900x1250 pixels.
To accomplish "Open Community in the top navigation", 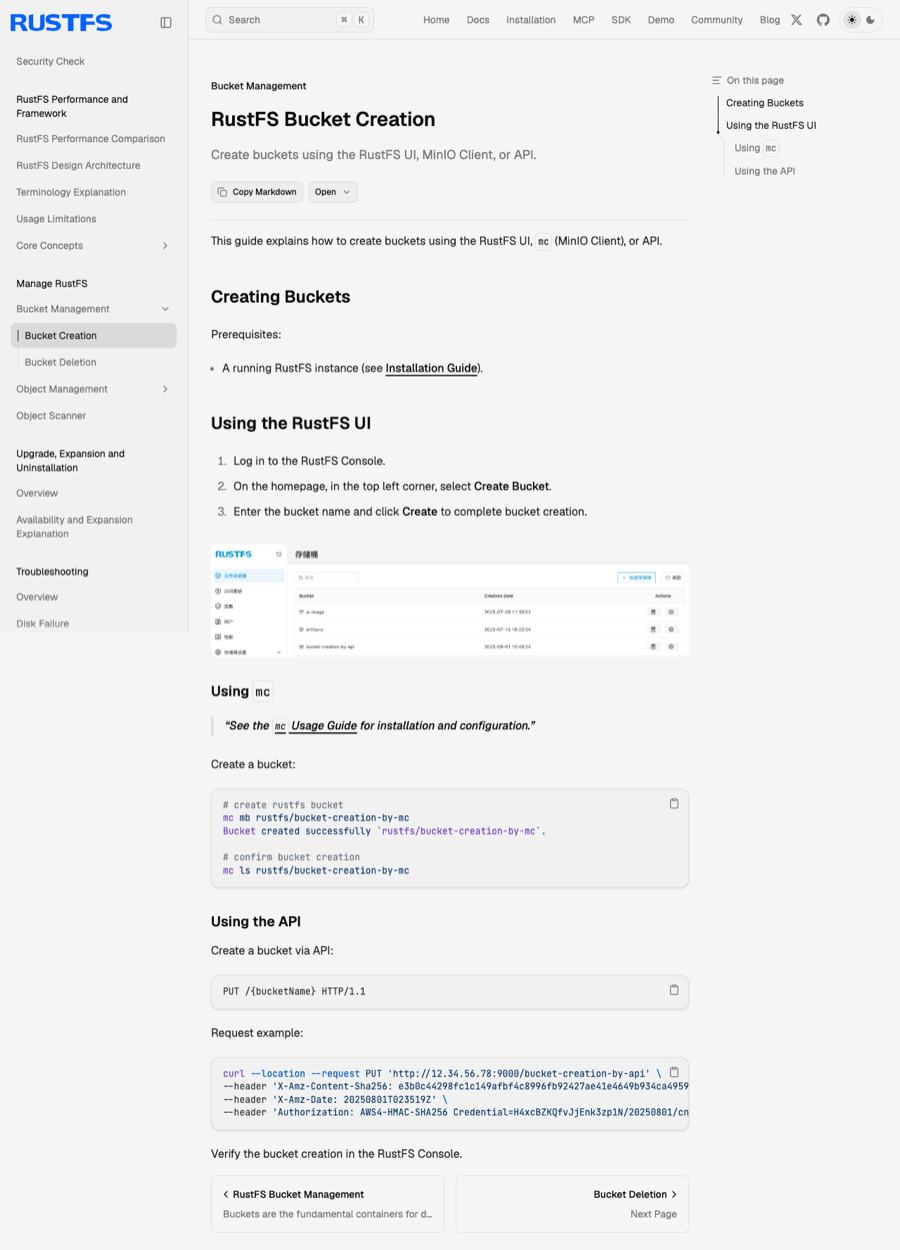I will (717, 20).
